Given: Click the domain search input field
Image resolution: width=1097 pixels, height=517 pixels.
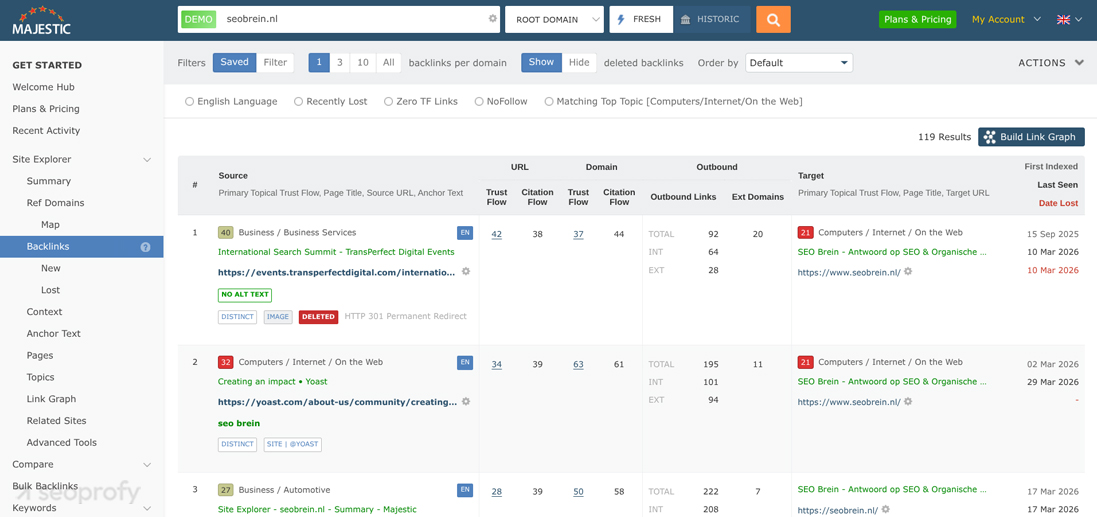Looking at the screenshot, I should click(350, 19).
